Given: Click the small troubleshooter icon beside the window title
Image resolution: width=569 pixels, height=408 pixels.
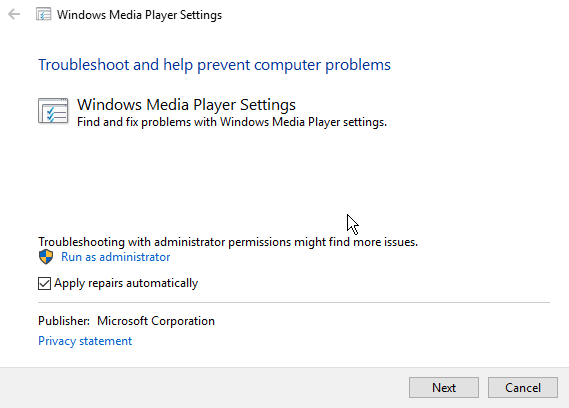Looking at the screenshot, I should [44, 15].
